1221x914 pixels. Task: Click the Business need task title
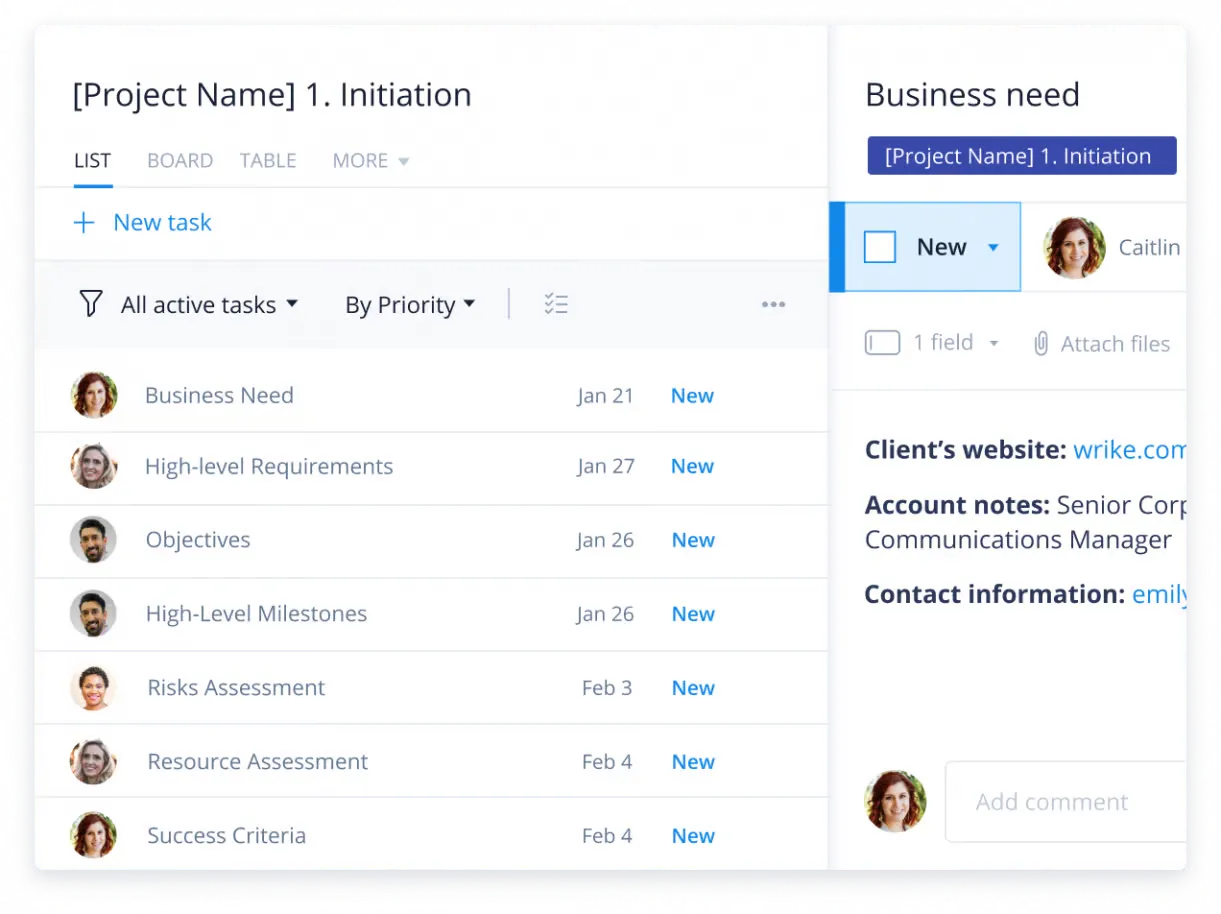click(972, 95)
